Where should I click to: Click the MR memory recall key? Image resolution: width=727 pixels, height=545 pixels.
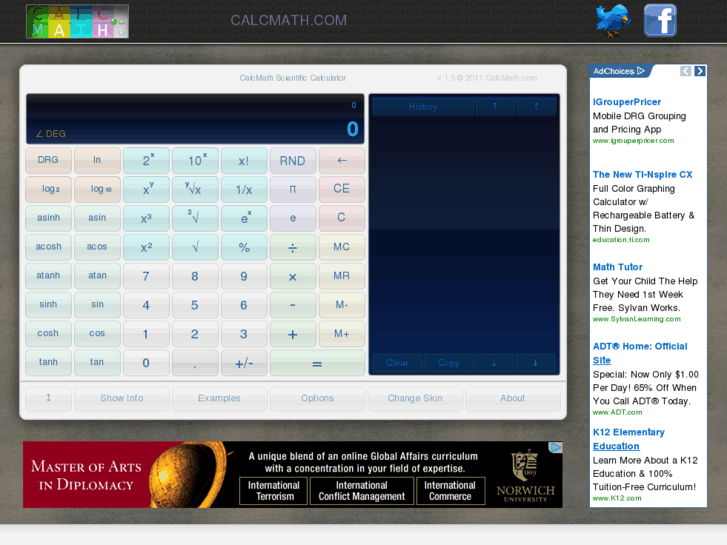342,276
